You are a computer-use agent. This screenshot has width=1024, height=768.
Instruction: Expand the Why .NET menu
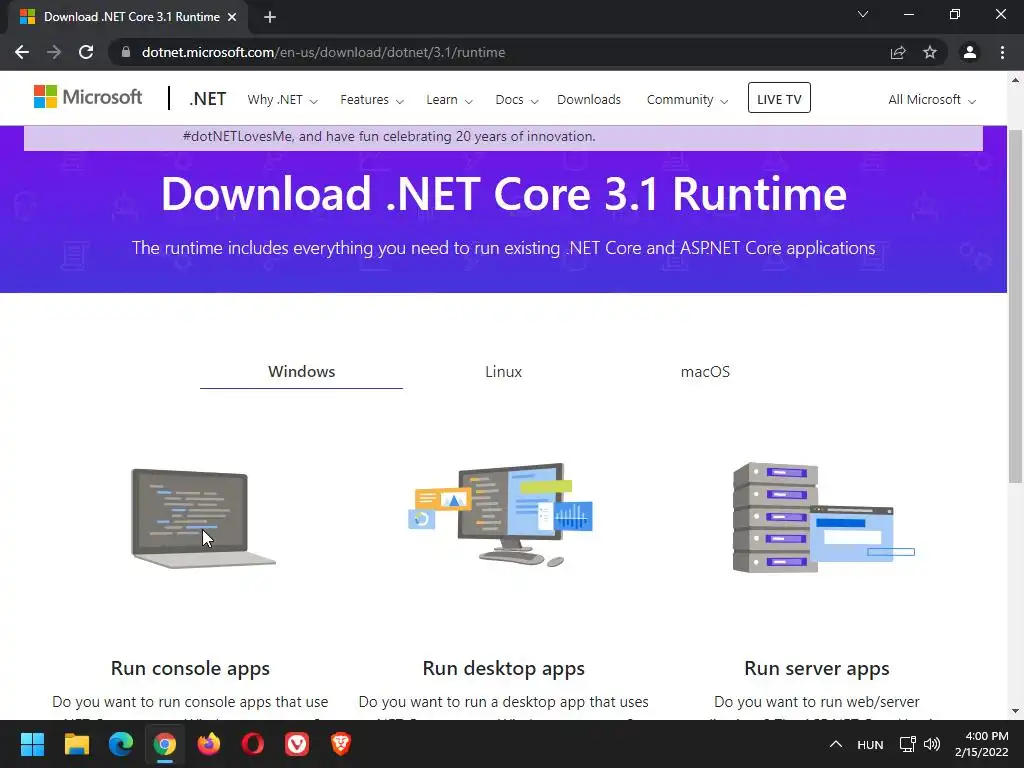[282, 100]
